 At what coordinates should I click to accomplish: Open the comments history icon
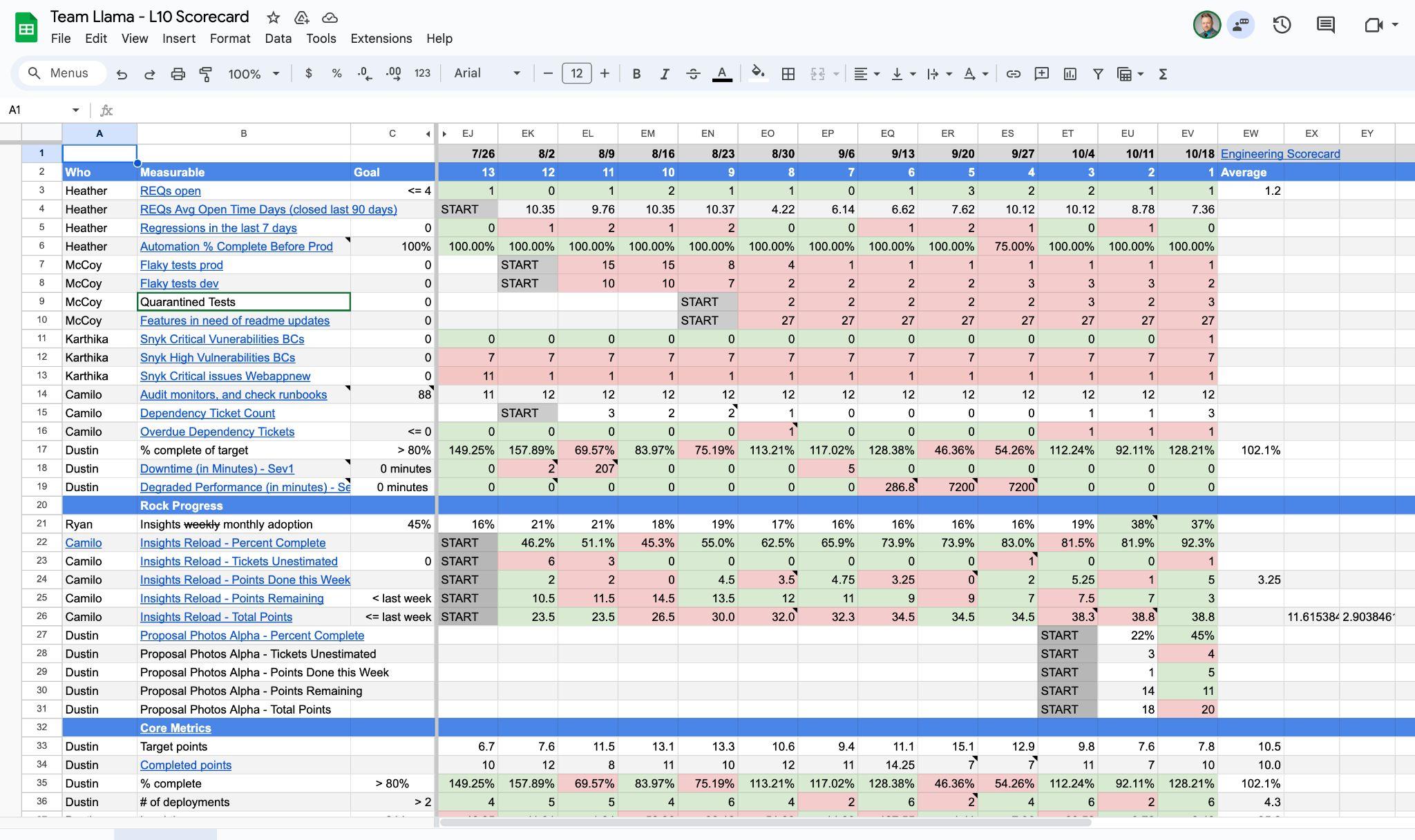[x=1325, y=25]
